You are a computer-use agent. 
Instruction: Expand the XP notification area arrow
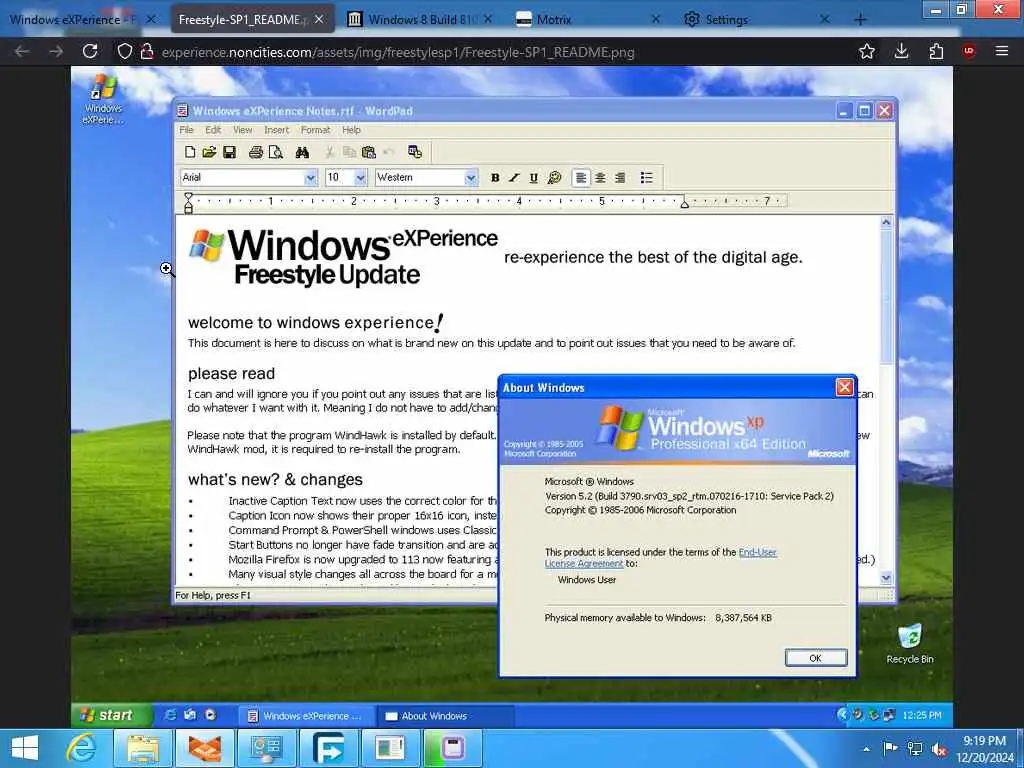(842, 714)
